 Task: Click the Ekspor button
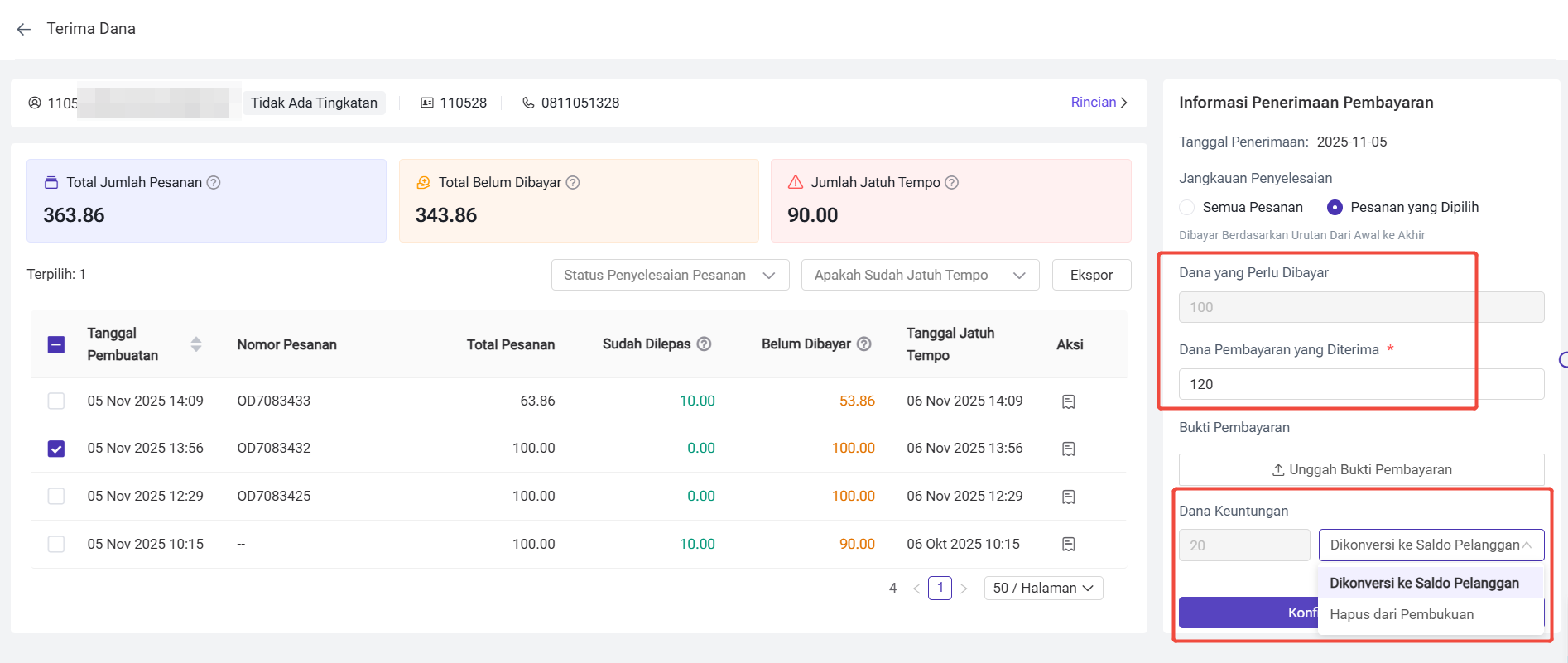pos(1091,275)
